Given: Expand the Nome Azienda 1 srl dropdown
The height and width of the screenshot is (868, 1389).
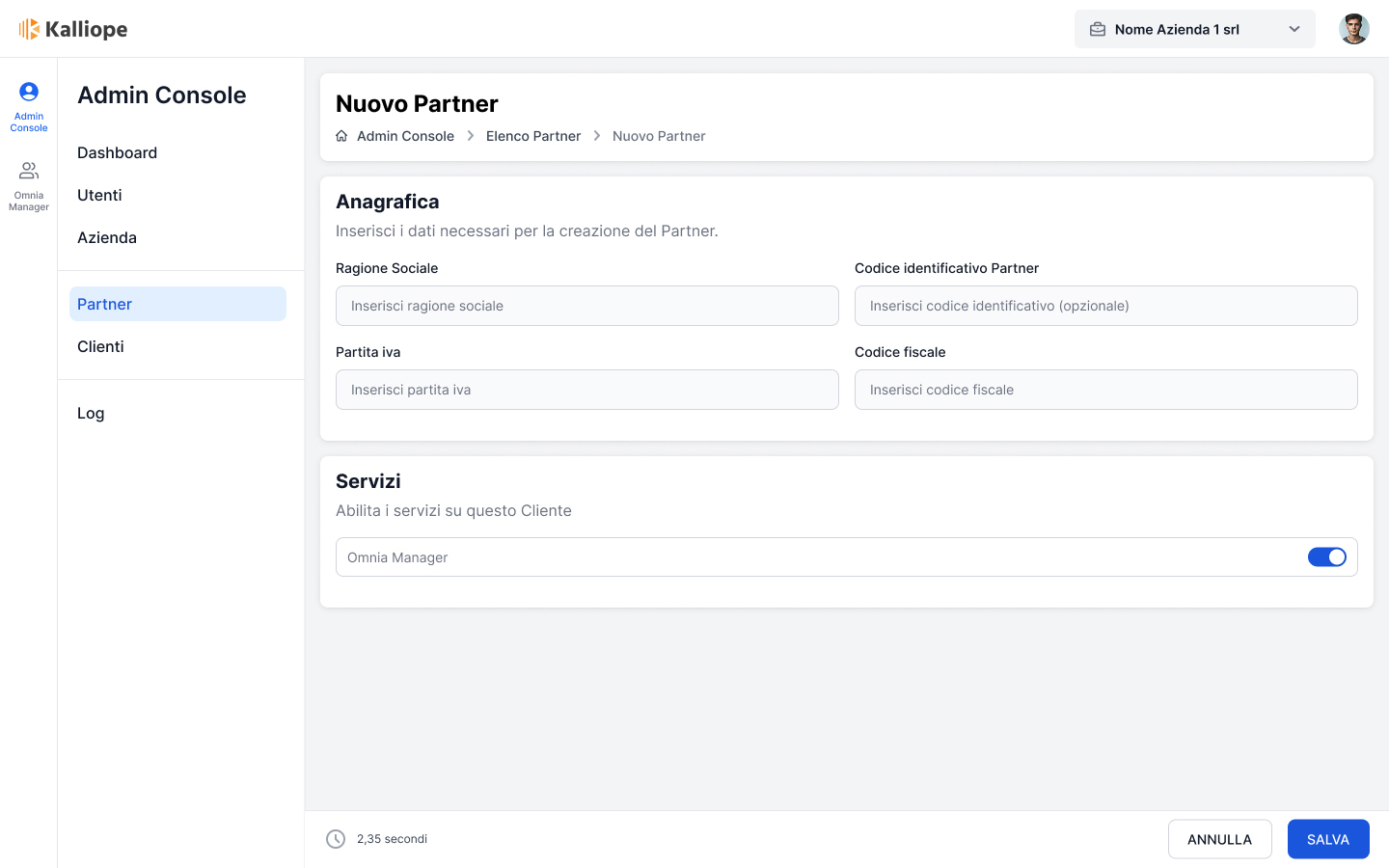Looking at the screenshot, I should pyautogui.click(x=1294, y=29).
